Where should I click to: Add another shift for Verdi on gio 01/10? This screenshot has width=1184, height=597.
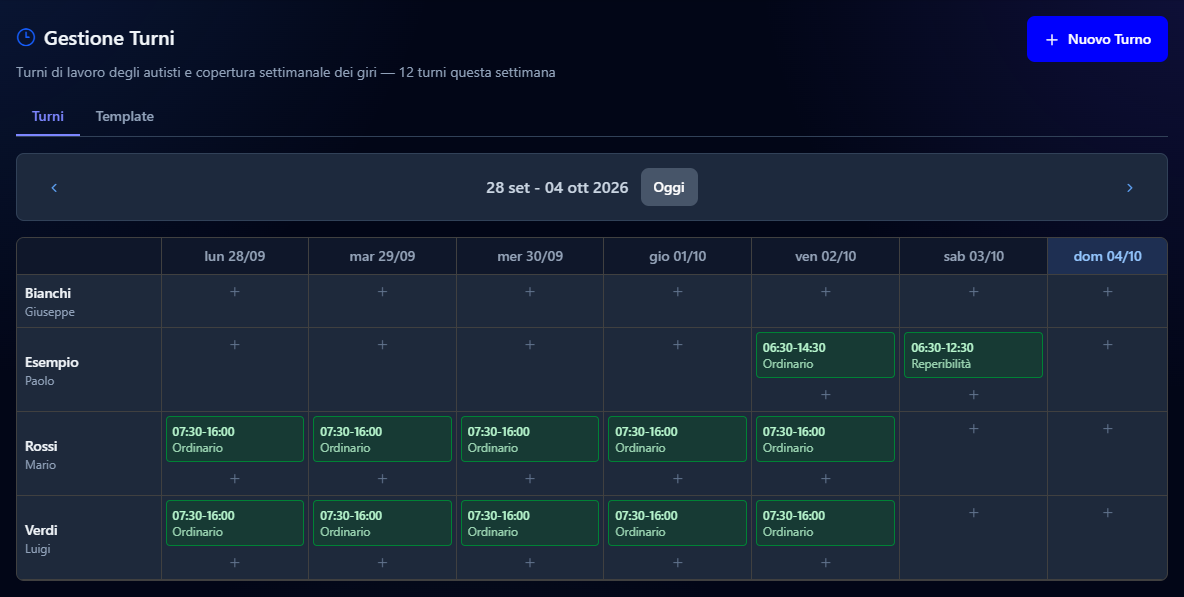[x=677, y=562]
